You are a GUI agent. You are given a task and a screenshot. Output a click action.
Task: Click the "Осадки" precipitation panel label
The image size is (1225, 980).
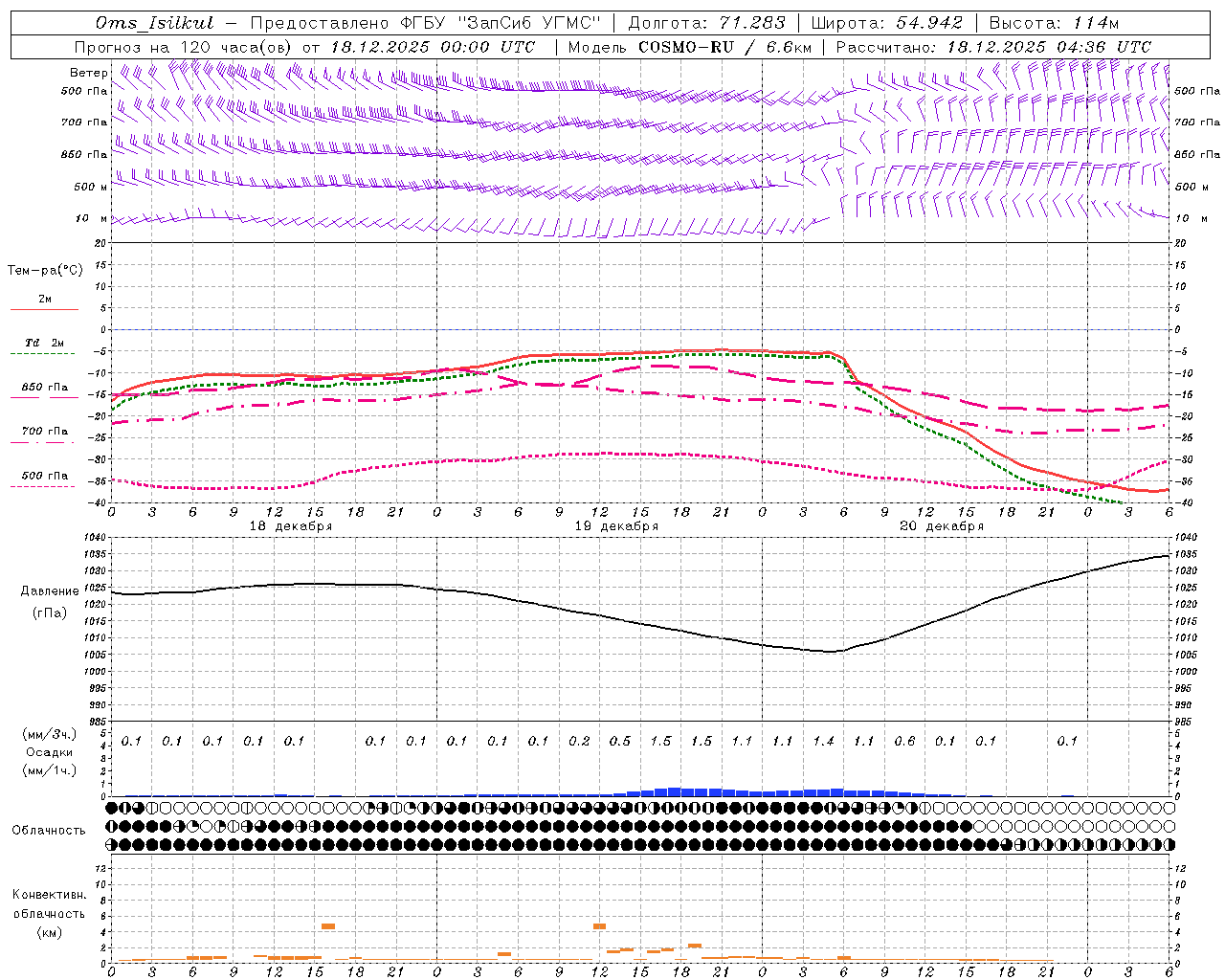coord(50,752)
